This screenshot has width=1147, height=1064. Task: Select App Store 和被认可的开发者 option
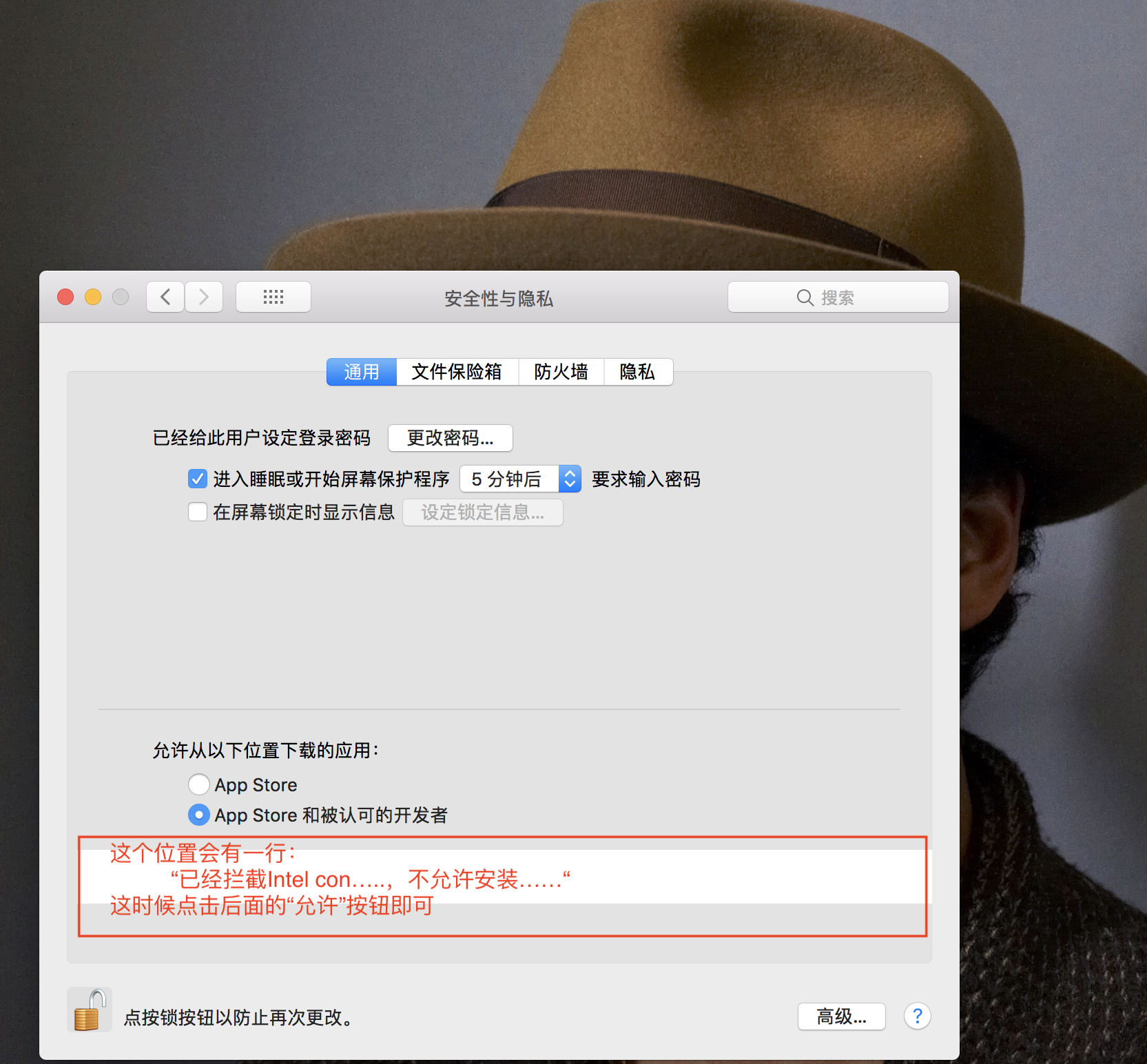(x=198, y=815)
